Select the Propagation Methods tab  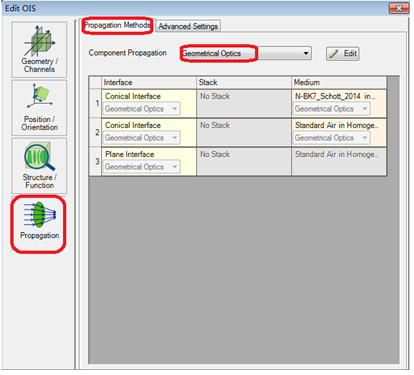[117, 25]
